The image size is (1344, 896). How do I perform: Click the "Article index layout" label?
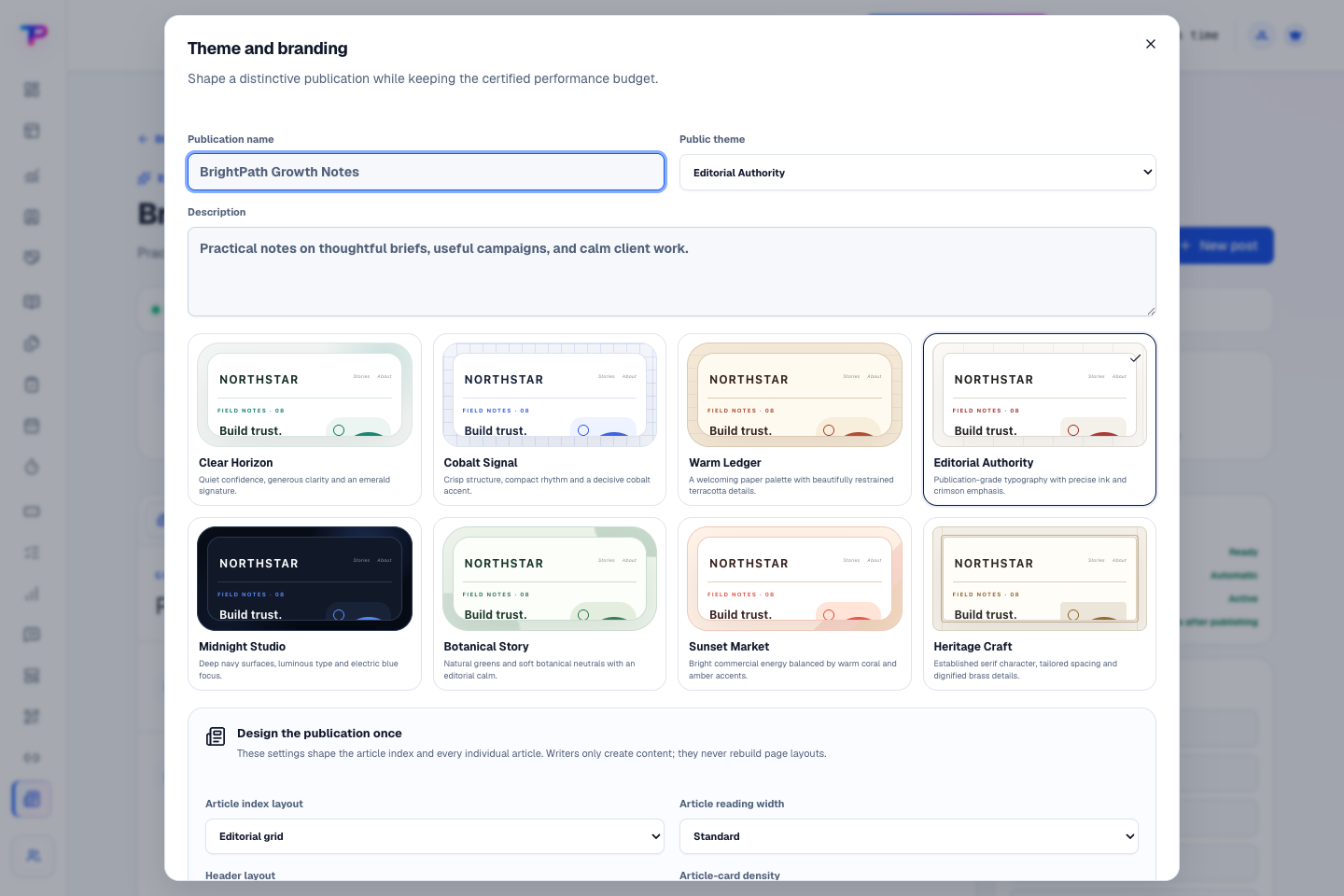point(254,804)
